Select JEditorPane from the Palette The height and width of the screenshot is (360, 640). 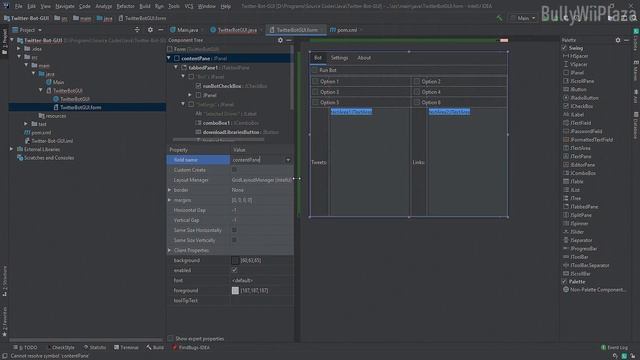coord(579,165)
